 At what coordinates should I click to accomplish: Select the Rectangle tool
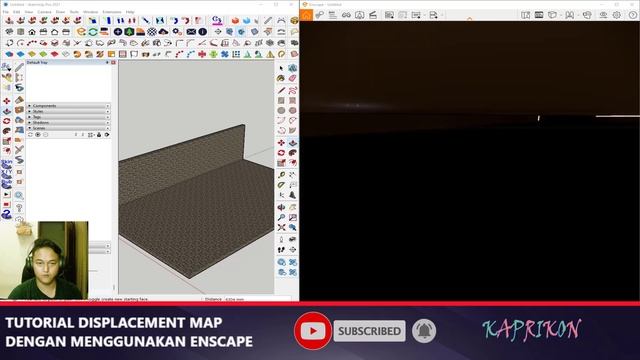pyautogui.click(x=281, y=100)
